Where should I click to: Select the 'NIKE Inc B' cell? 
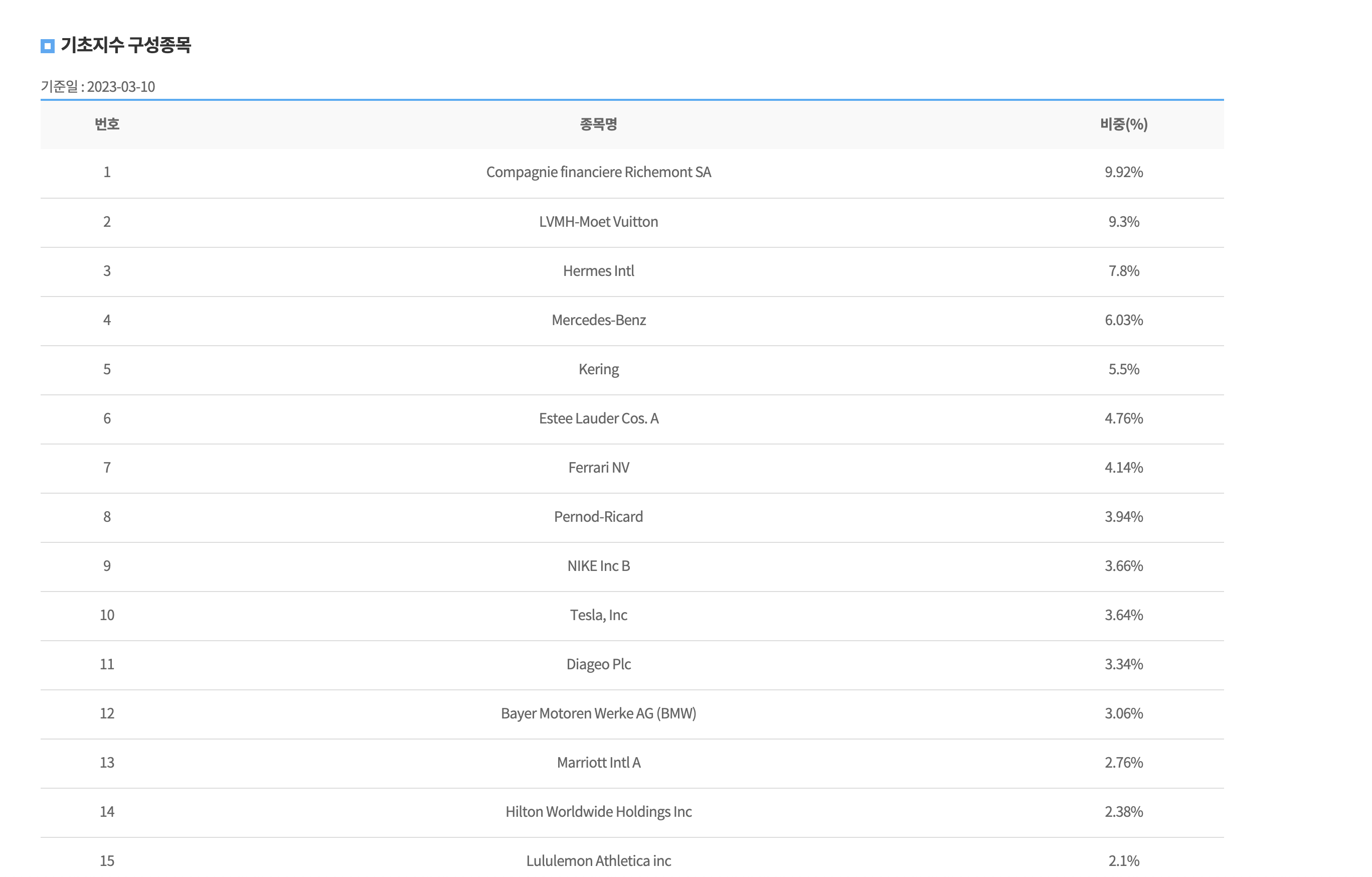pyautogui.click(x=599, y=565)
